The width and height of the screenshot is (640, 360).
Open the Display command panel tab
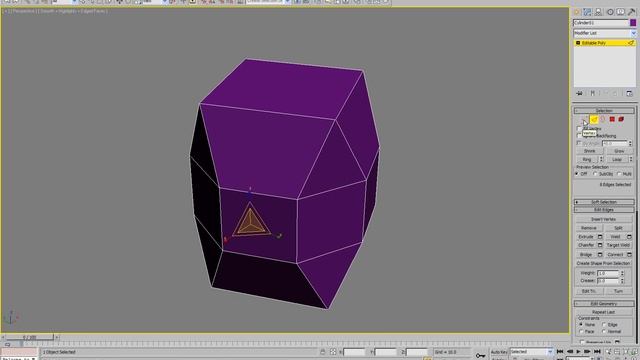click(621, 12)
